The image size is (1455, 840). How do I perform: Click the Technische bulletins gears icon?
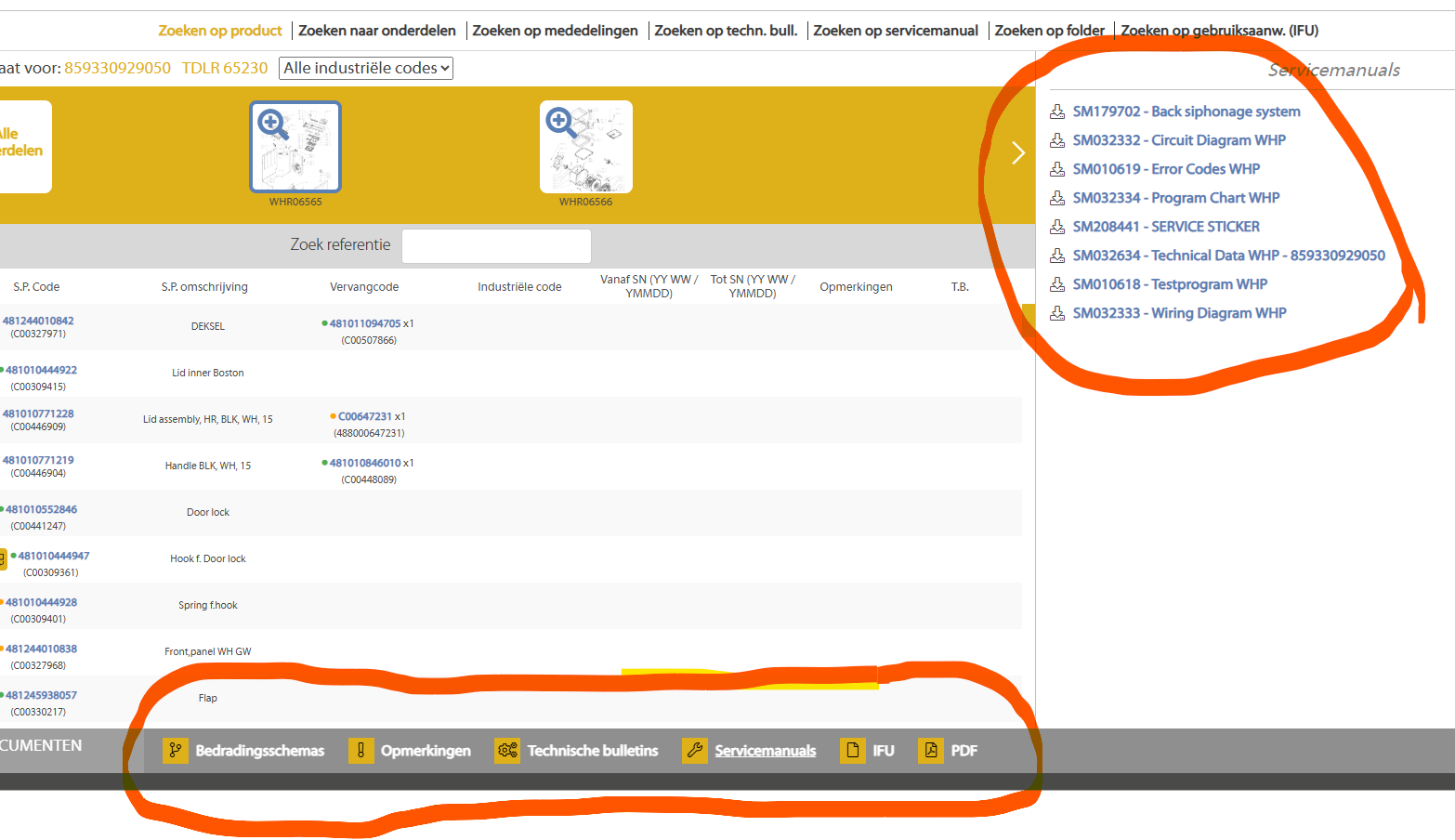tap(507, 750)
